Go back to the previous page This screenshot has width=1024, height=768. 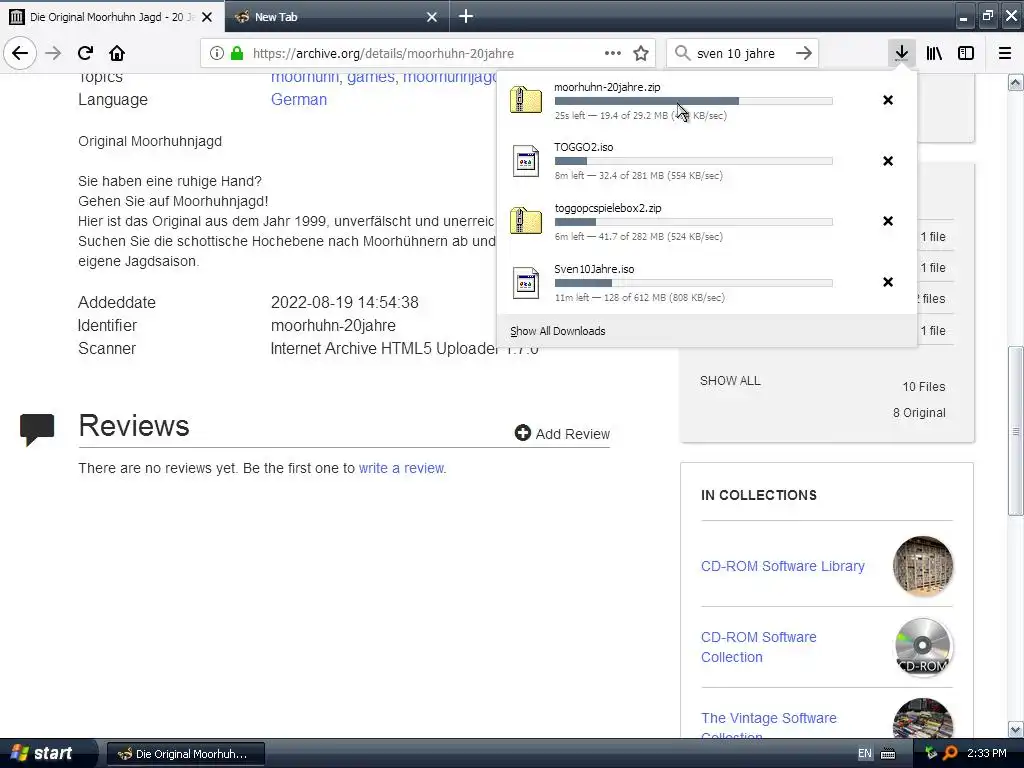(x=20, y=53)
